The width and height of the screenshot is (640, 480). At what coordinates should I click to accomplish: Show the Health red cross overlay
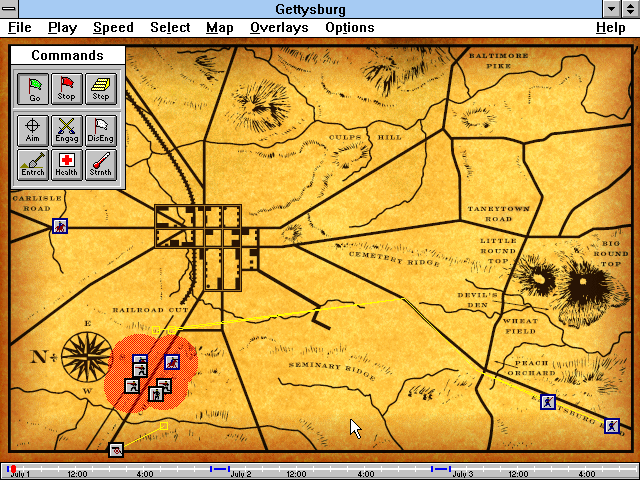pyautogui.click(x=67, y=164)
